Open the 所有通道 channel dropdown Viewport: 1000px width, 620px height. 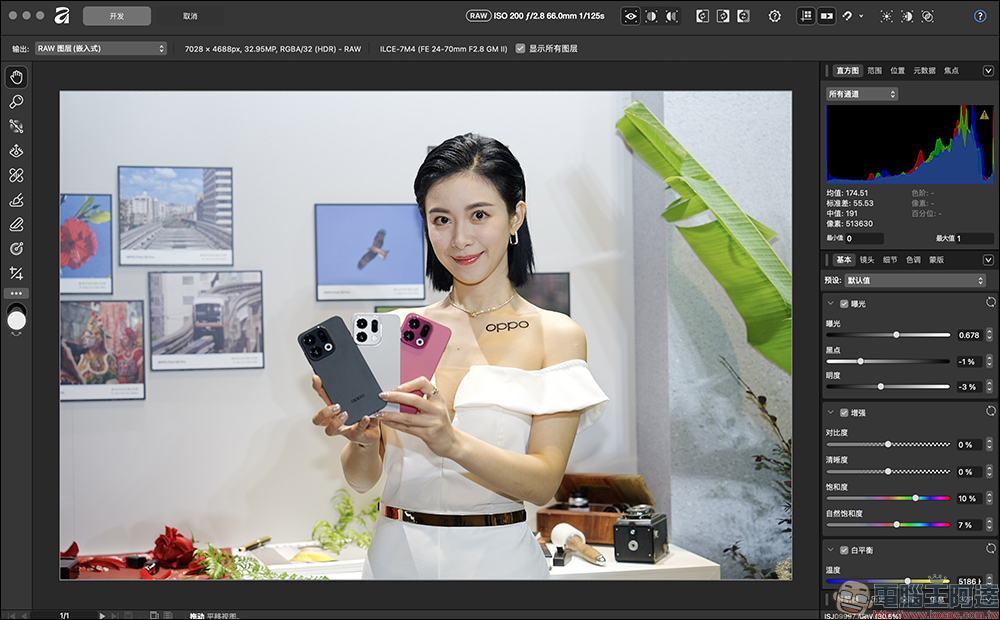(860, 93)
